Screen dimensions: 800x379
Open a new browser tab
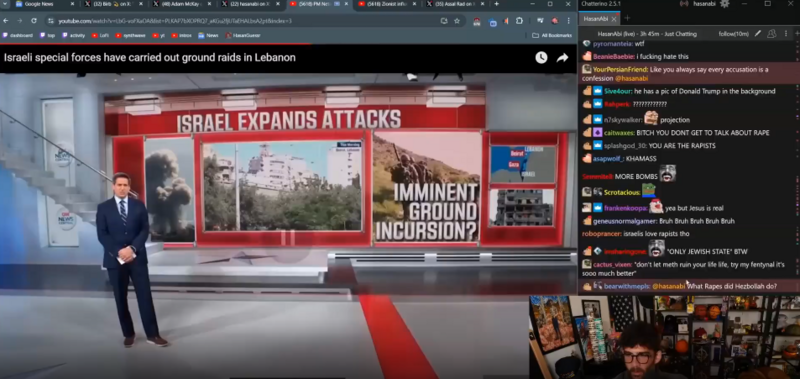(496, 4)
